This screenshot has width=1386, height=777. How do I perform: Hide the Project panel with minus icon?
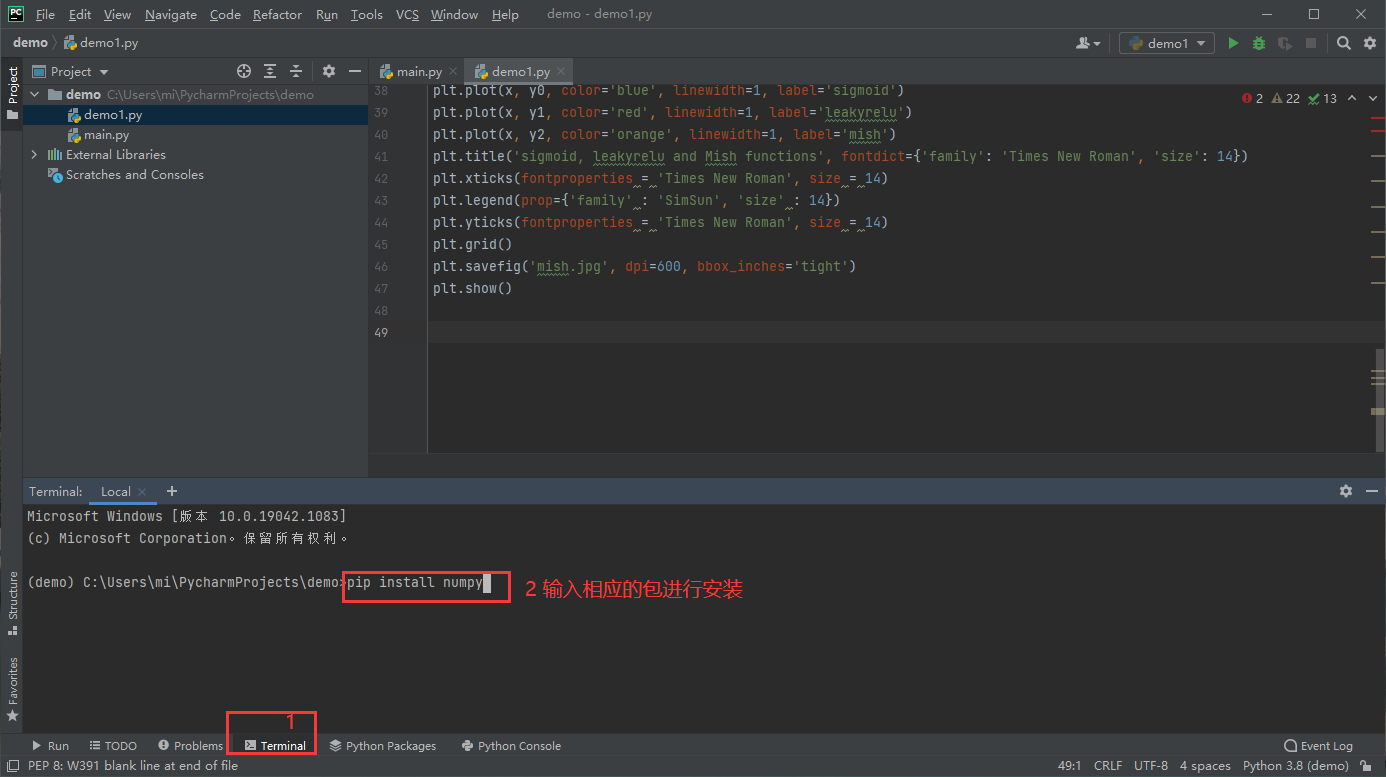354,71
